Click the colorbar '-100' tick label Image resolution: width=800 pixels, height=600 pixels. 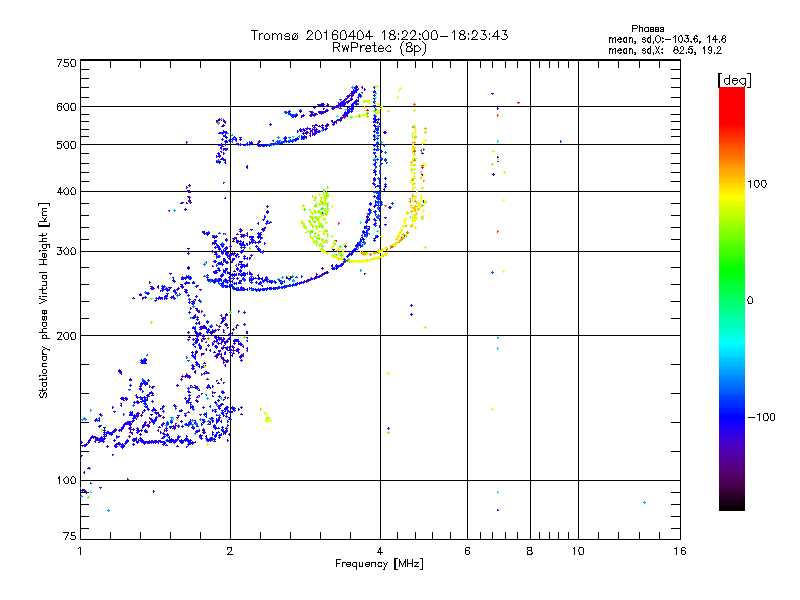761,417
